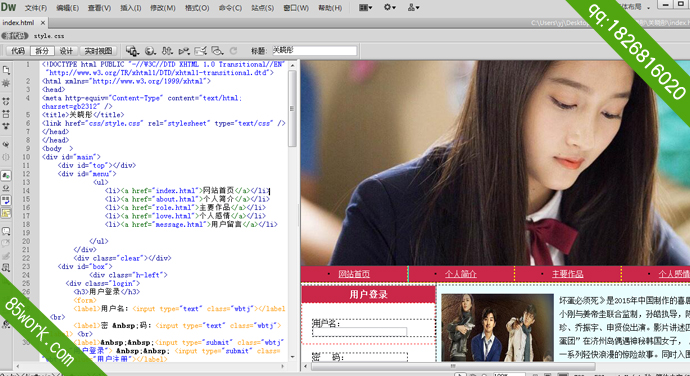Open the 文件(F) menu

36,8
